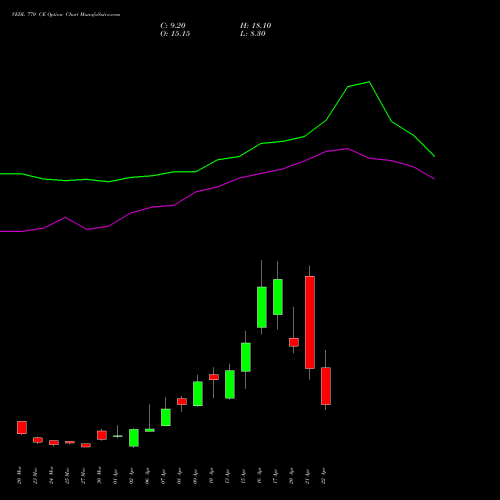The height and width of the screenshot is (500, 500).
Task: Click the green candle for 15 Apr
Action: [x=246, y=357]
